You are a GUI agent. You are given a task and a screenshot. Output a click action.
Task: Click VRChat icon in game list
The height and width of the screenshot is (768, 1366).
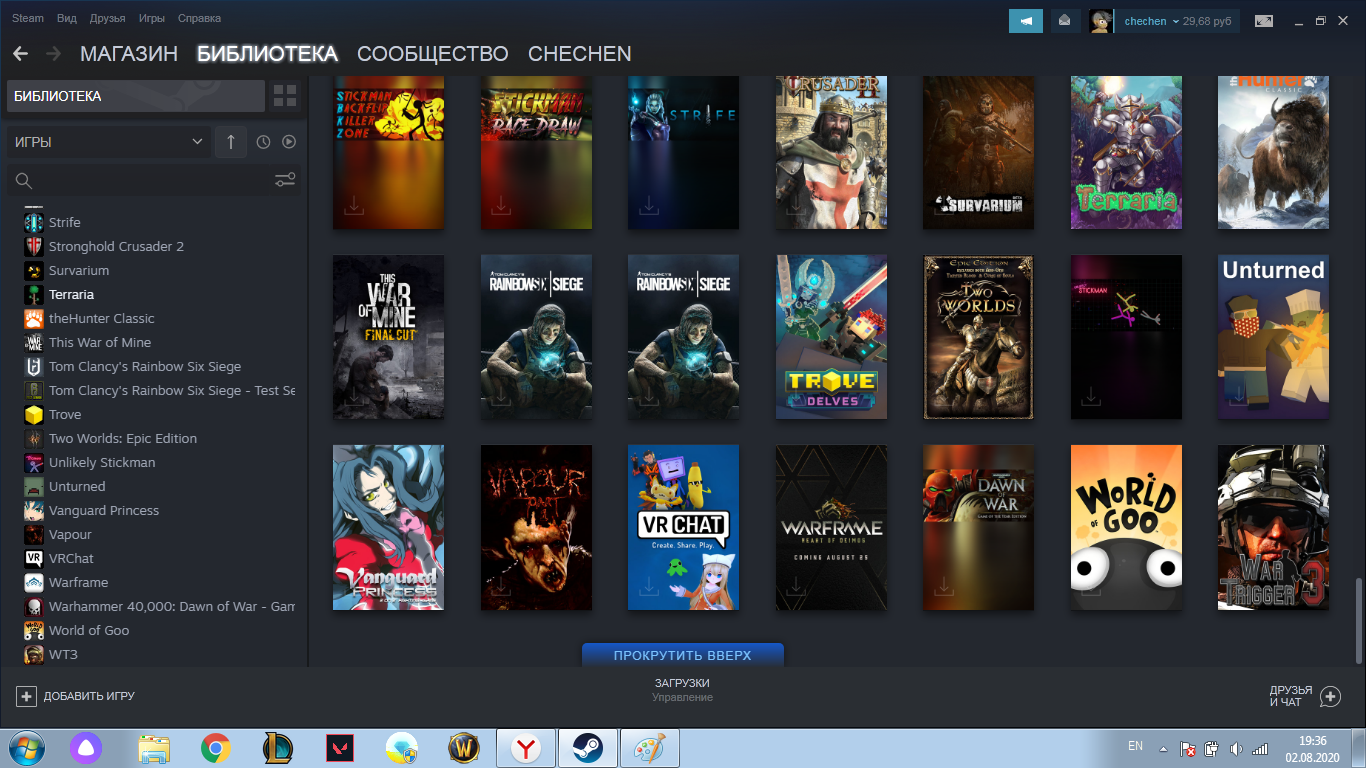34,558
